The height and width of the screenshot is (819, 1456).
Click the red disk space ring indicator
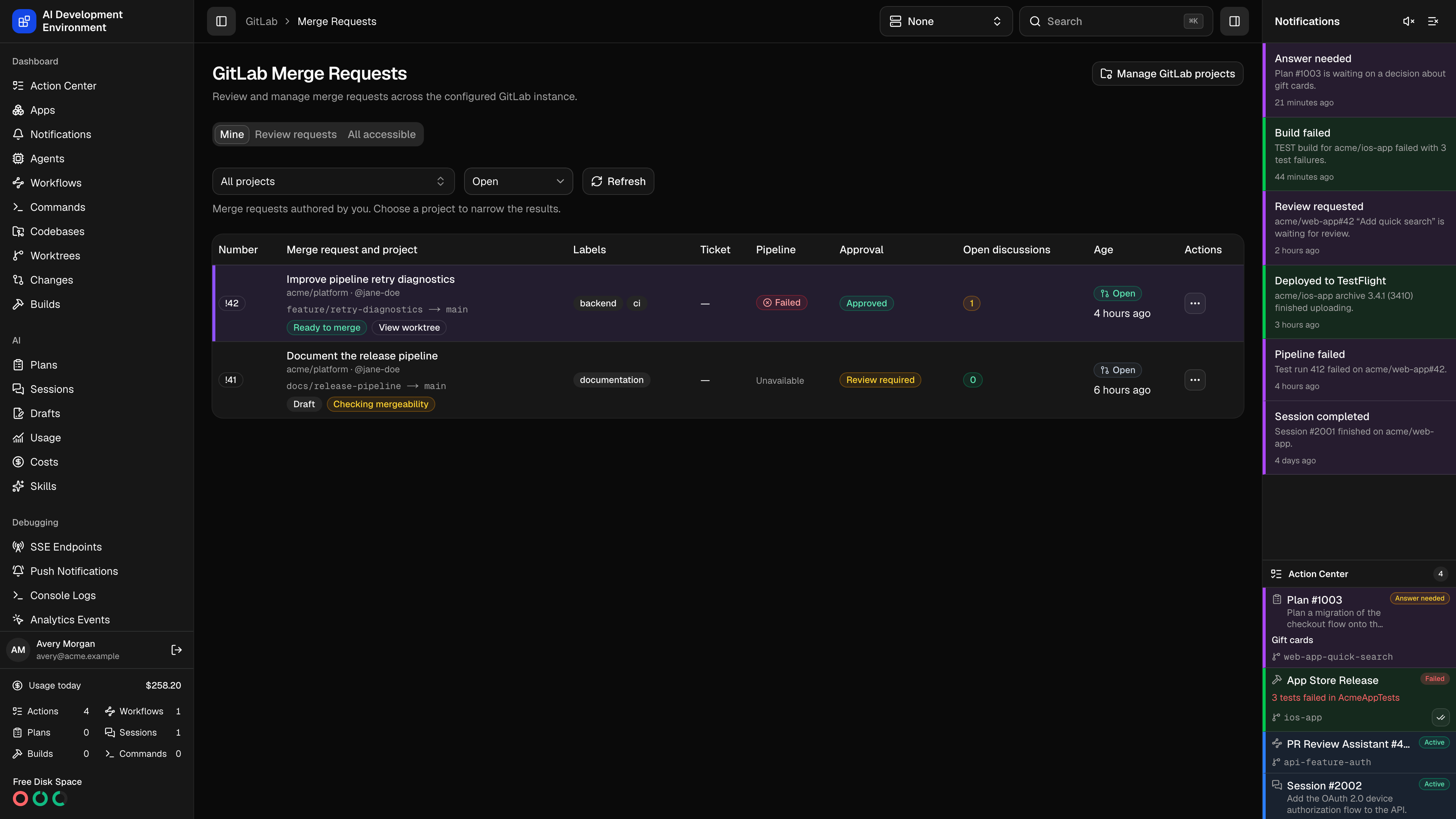coord(20,799)
